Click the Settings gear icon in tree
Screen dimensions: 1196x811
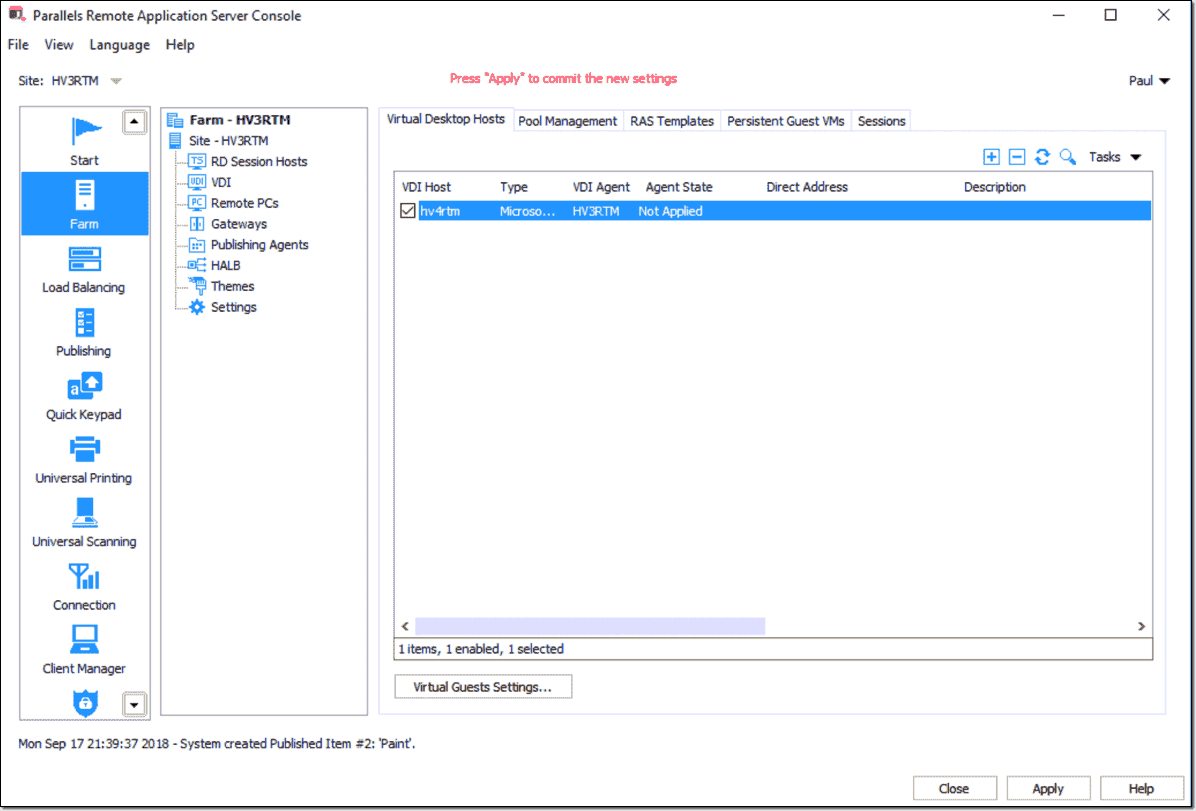pyautogui.click(x=197, y=307)
